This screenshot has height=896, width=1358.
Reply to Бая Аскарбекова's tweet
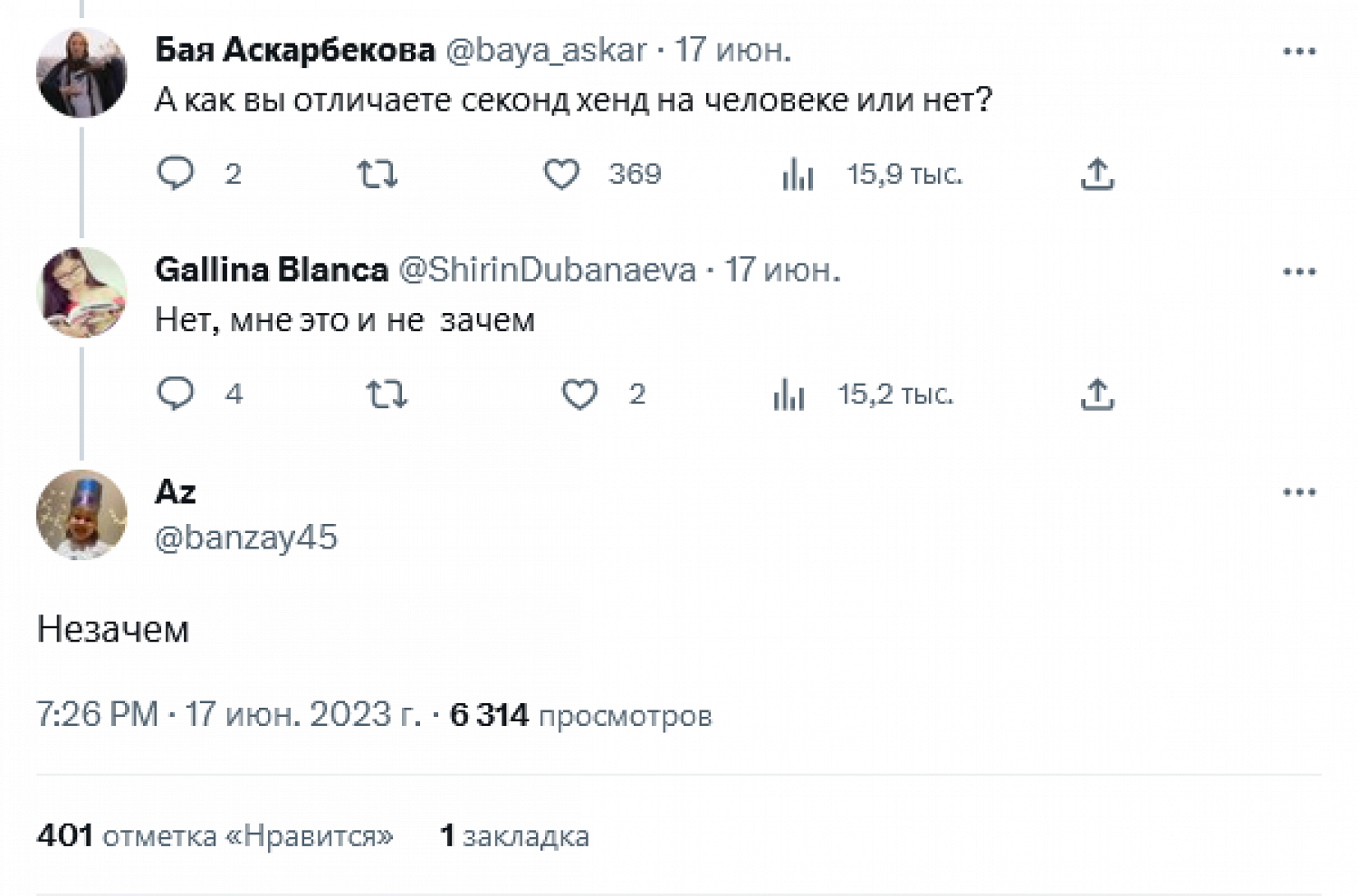point(176,173)
